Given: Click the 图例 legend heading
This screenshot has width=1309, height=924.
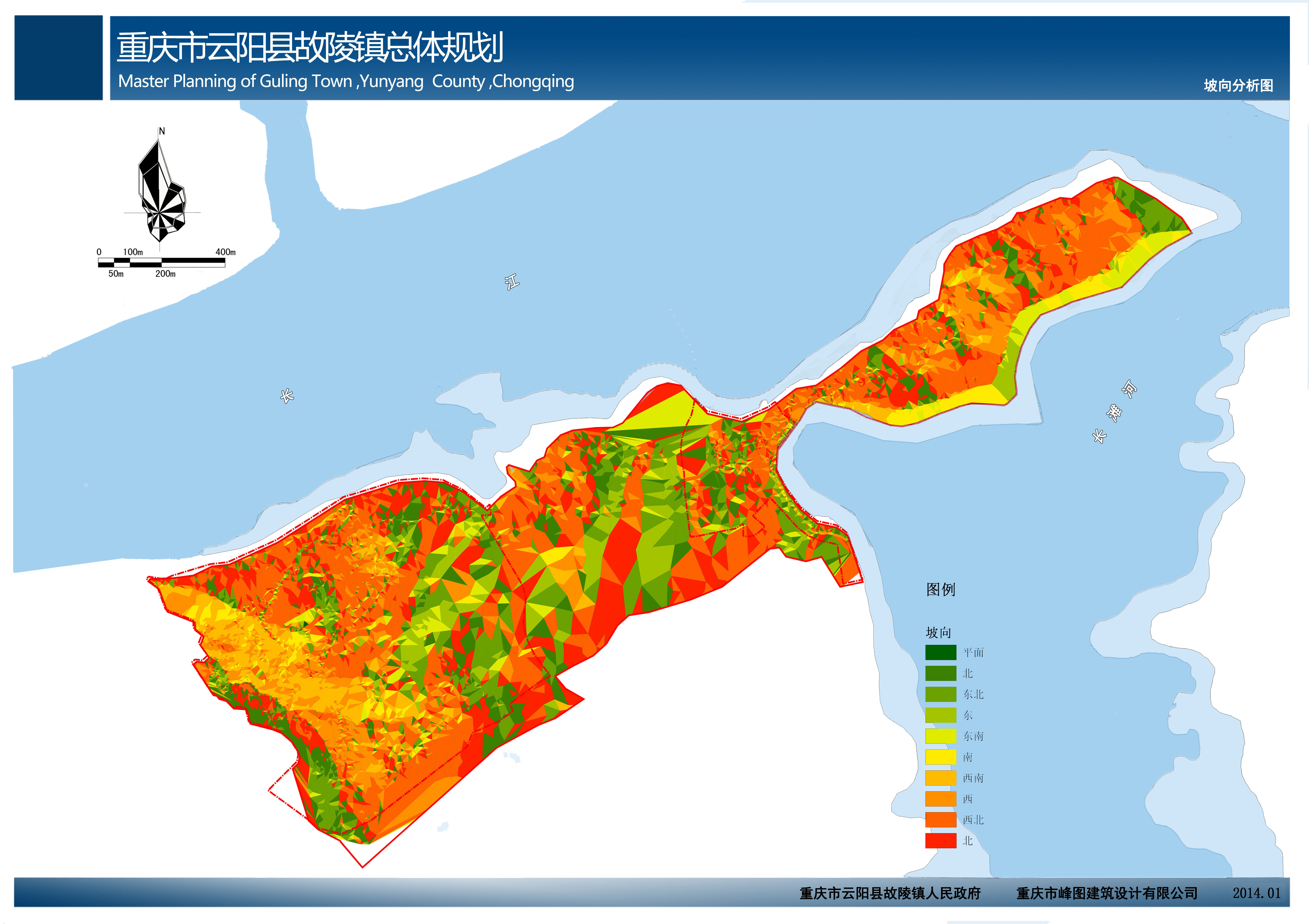Looking at the screenshot, I should tap(941, 589).
